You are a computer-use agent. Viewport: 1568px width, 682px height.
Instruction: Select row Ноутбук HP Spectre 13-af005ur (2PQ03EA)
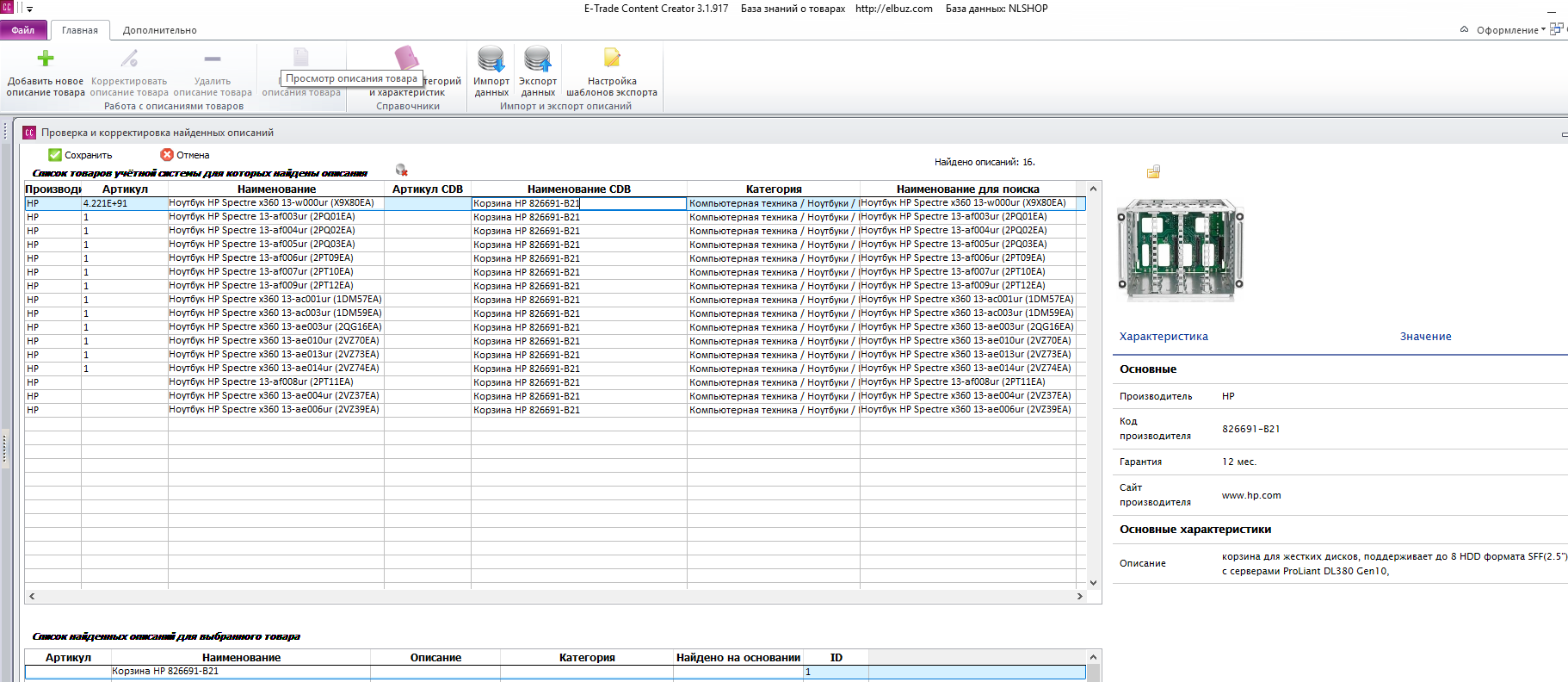(x=555, y=245)
